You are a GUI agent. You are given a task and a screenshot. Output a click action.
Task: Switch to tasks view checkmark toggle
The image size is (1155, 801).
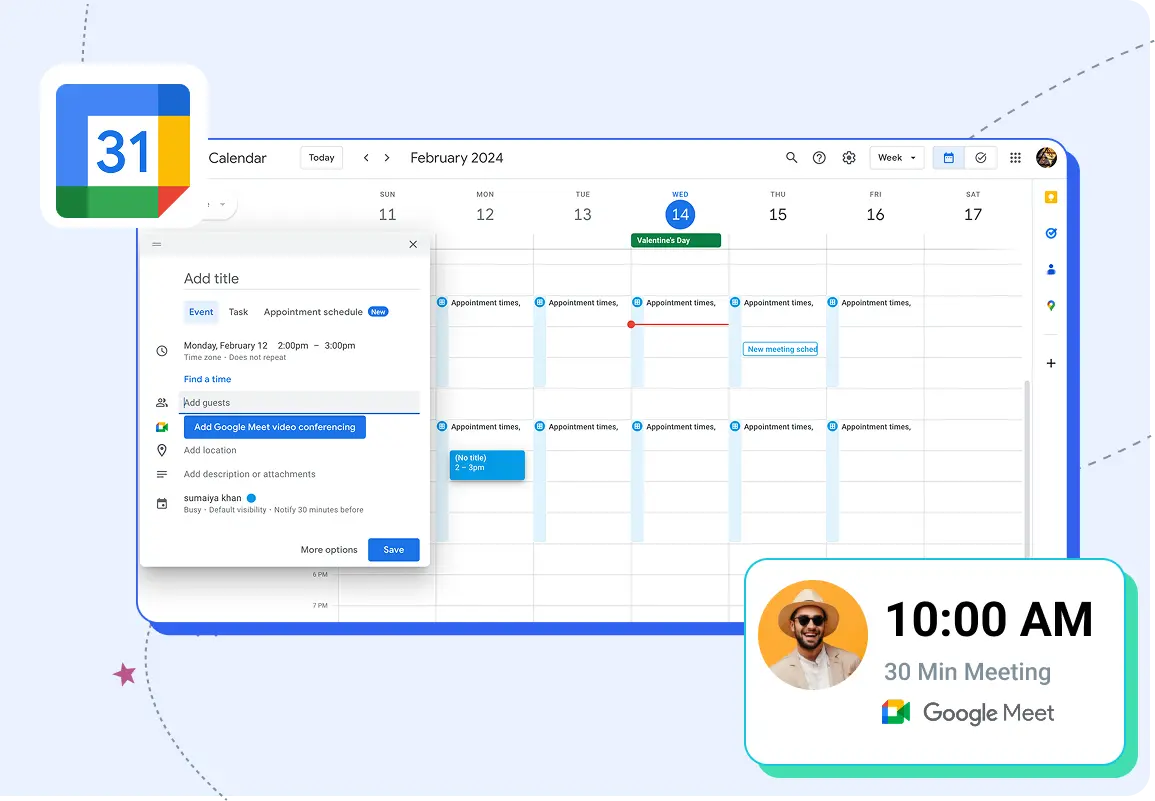(x=980, y=158)
